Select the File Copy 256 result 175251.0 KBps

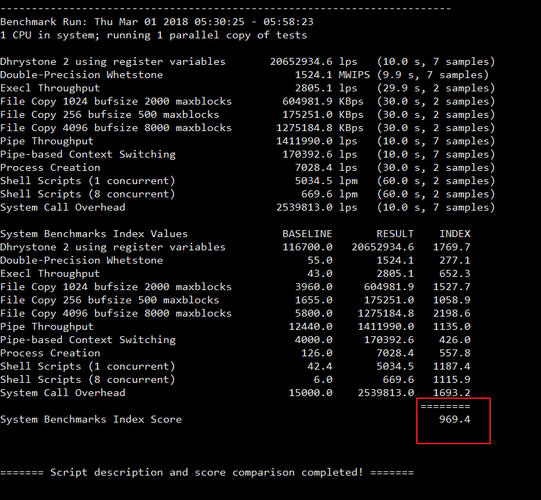323,115
